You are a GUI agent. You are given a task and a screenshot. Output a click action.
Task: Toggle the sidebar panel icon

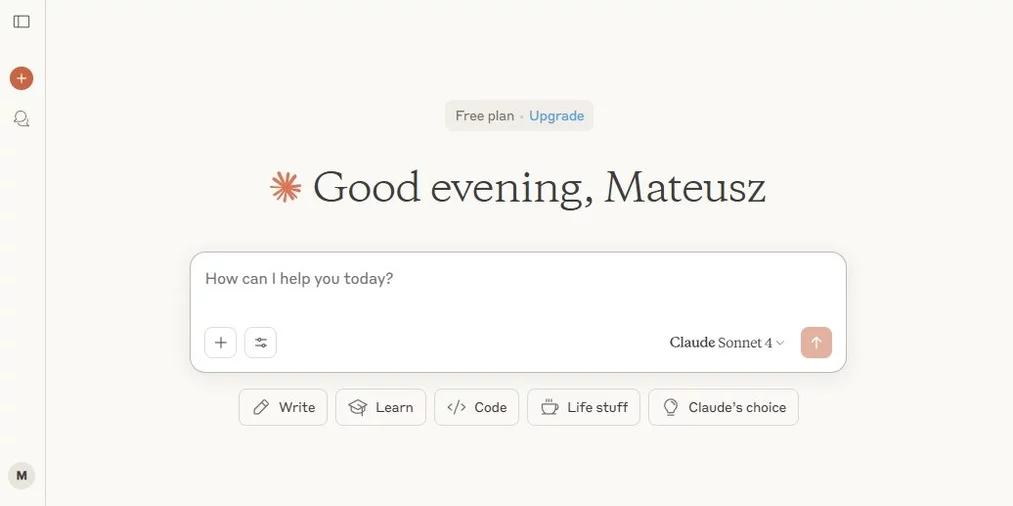[x=21, y=22]
